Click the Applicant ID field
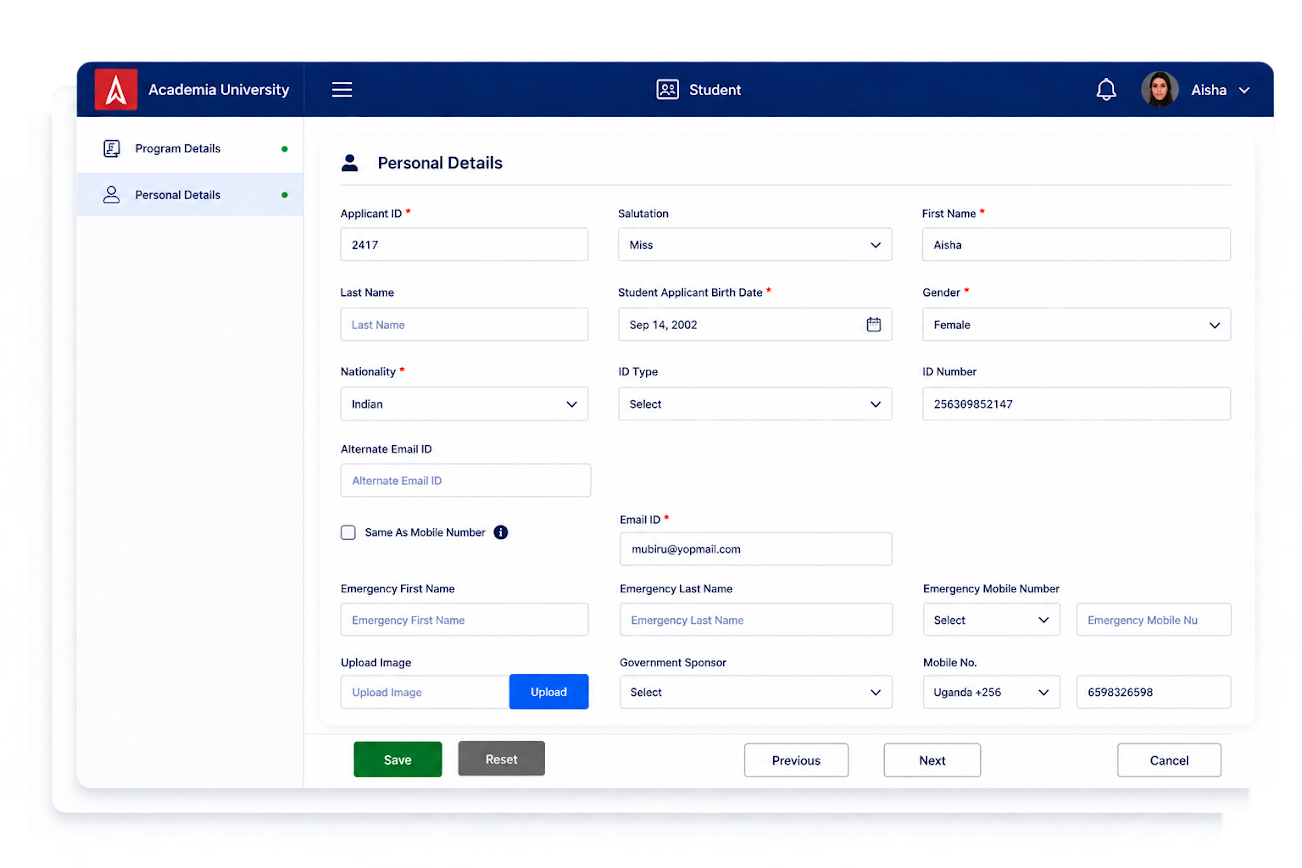Viewport: 1302px width, 868px height. (x=464, y=245)
